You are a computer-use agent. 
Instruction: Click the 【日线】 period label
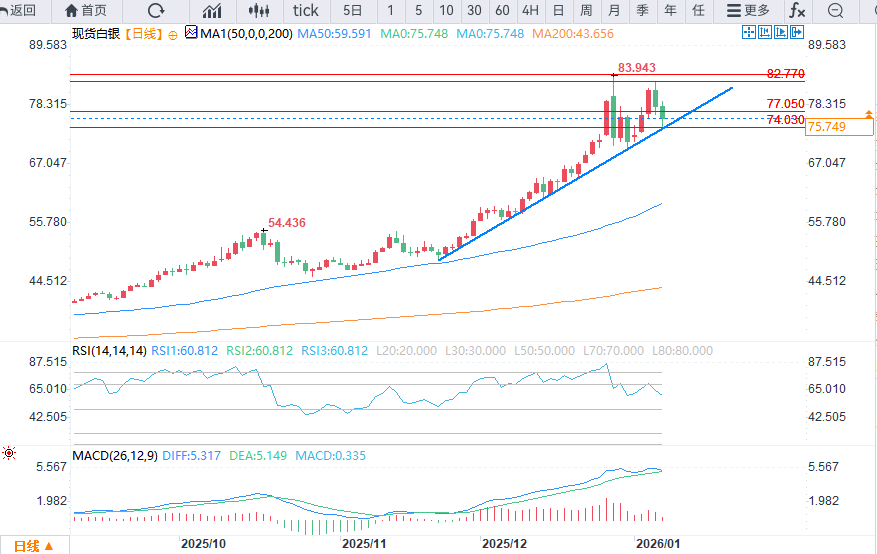point(143,34)
